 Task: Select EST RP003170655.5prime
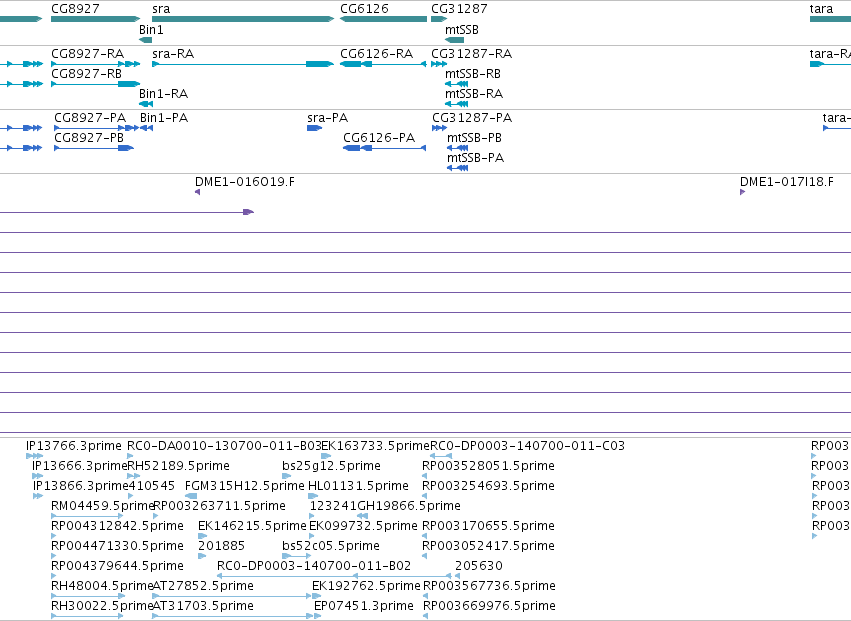[x=424, y=536]
